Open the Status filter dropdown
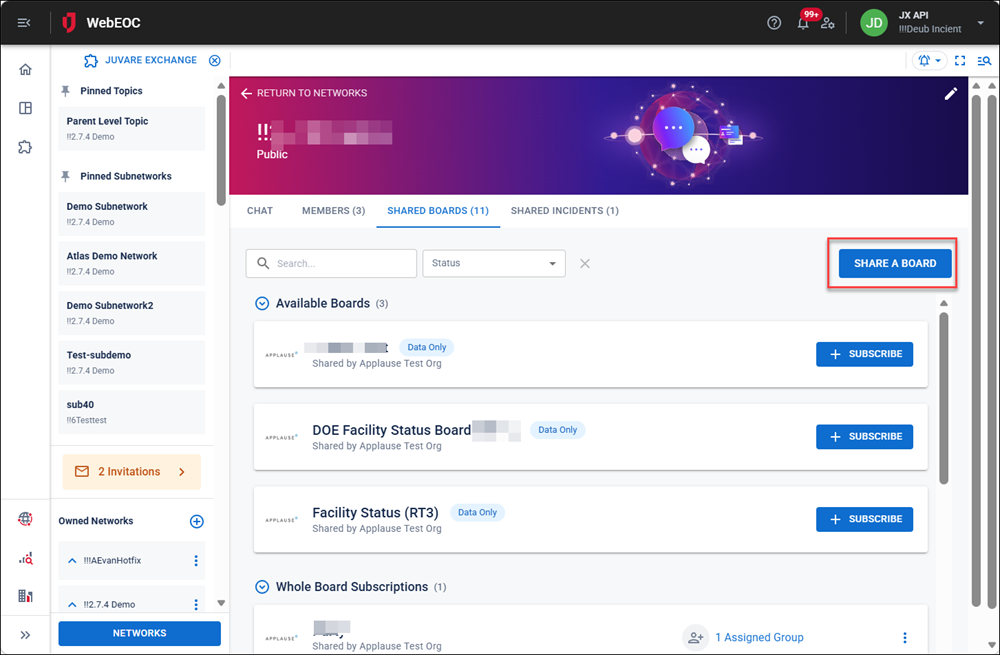Viewport: 1000px width, 655px height. point(494,263)
